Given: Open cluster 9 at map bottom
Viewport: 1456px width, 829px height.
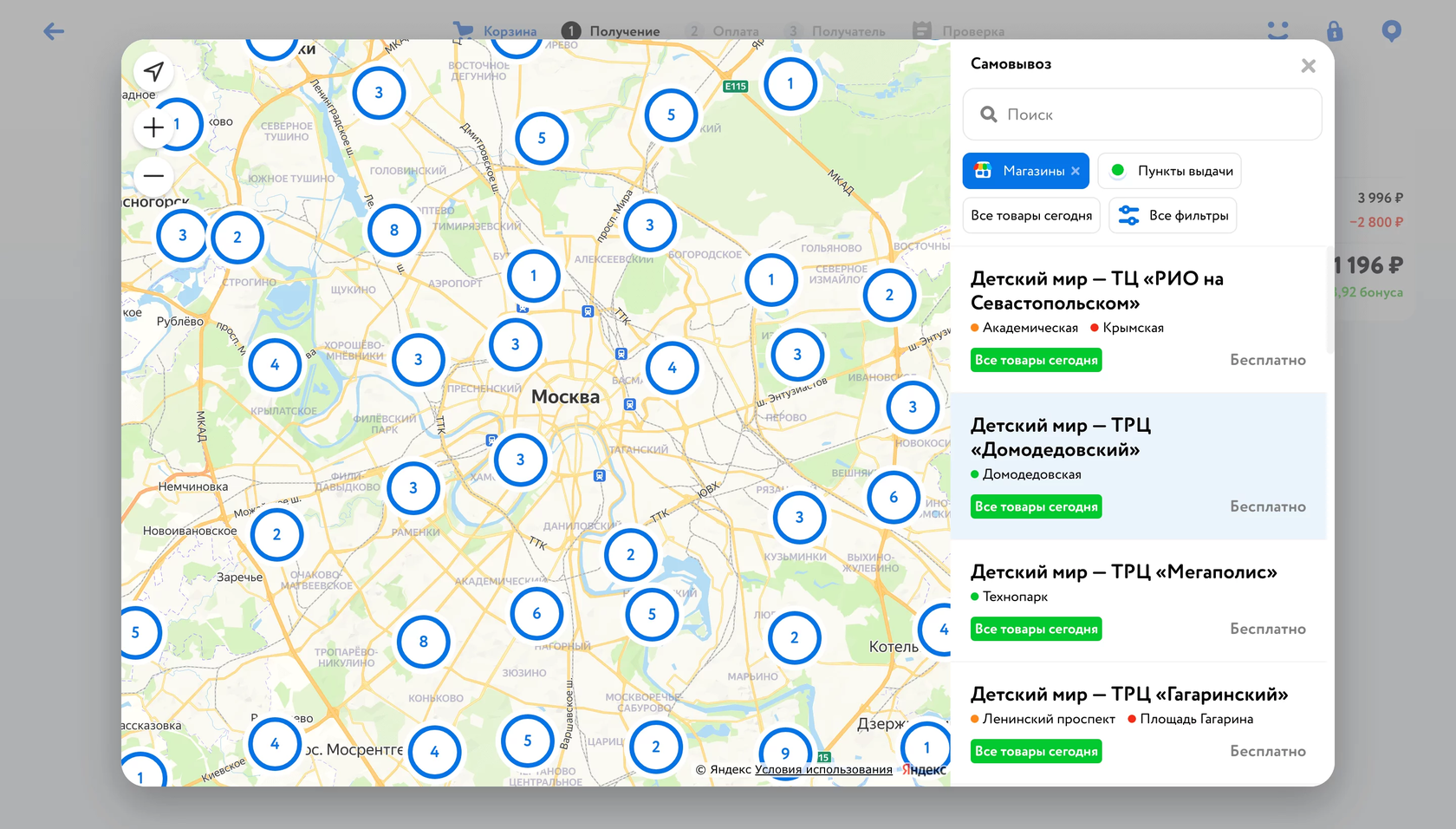Looking at the screenshot, I should point(785,753).
